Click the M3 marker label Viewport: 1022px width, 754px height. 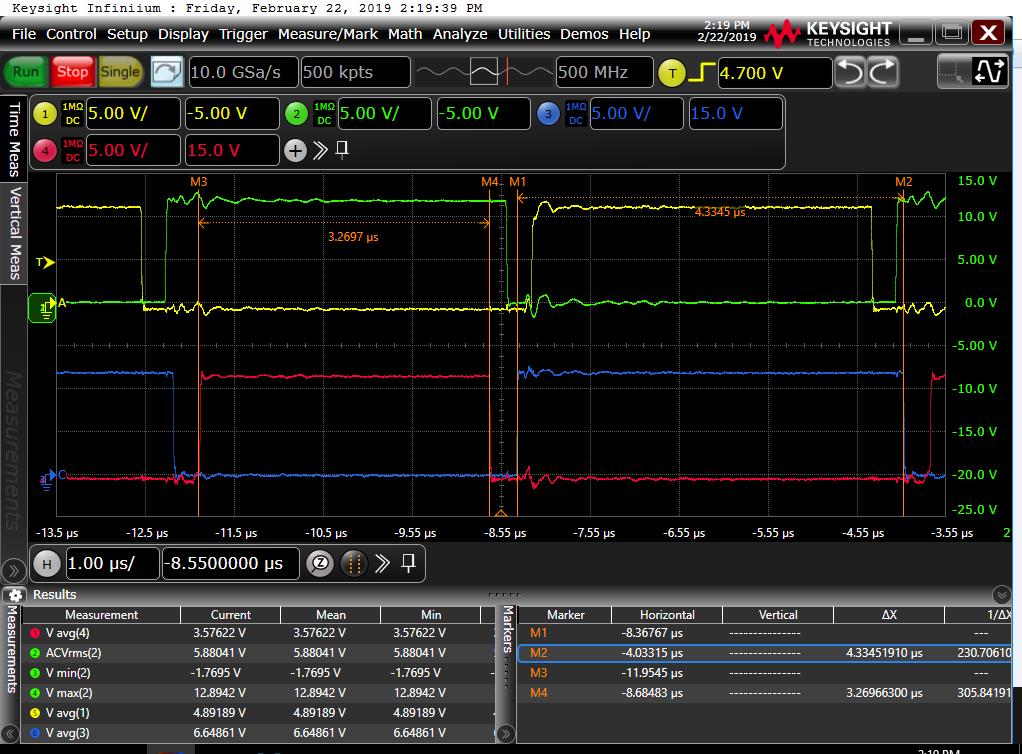(199, 182)
